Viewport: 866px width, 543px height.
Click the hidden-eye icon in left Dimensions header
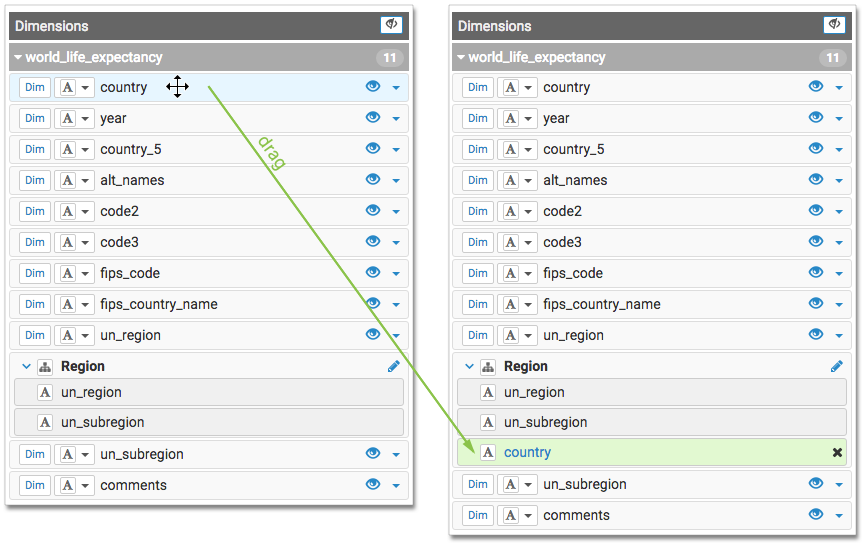(x=391, y=25)
